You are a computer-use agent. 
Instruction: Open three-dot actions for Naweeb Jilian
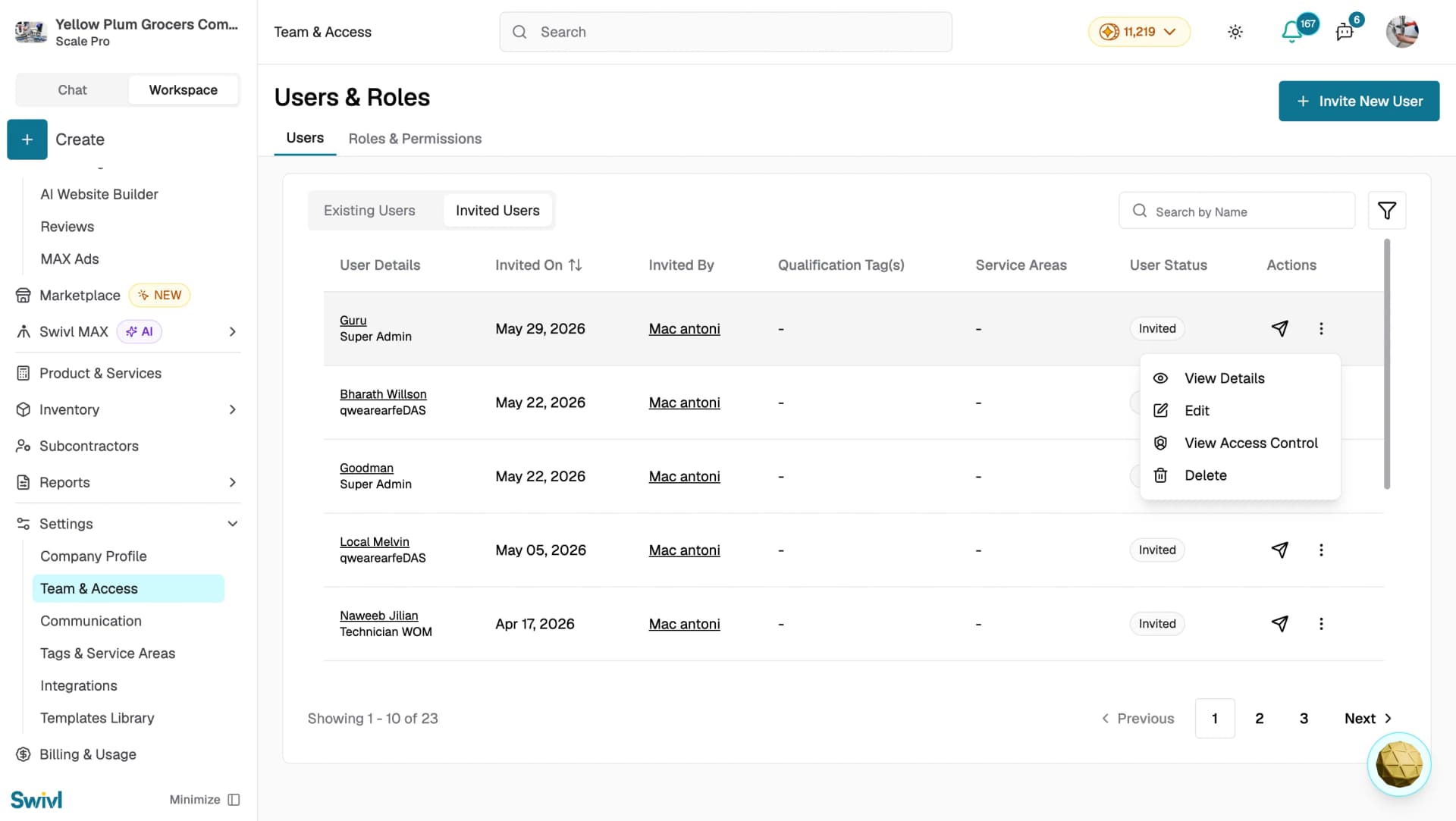point(1321,624)
